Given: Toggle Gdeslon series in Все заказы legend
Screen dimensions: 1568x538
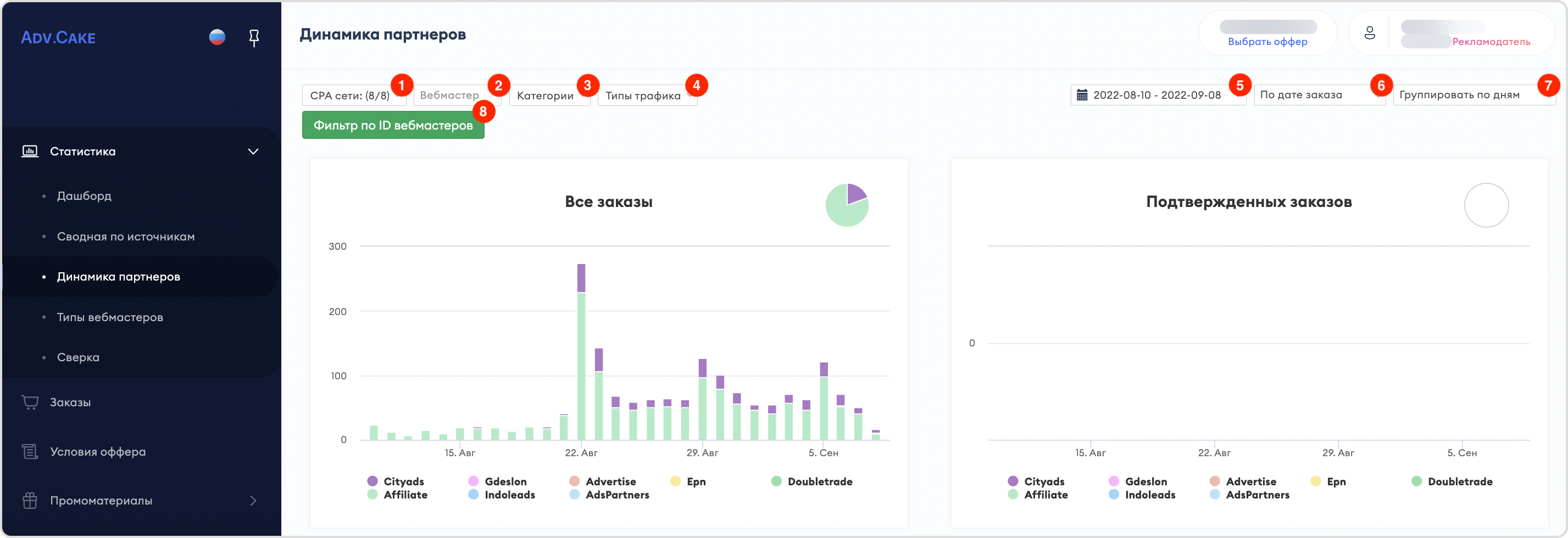Looking at the screenshot, I should click(x=498, y=481).
